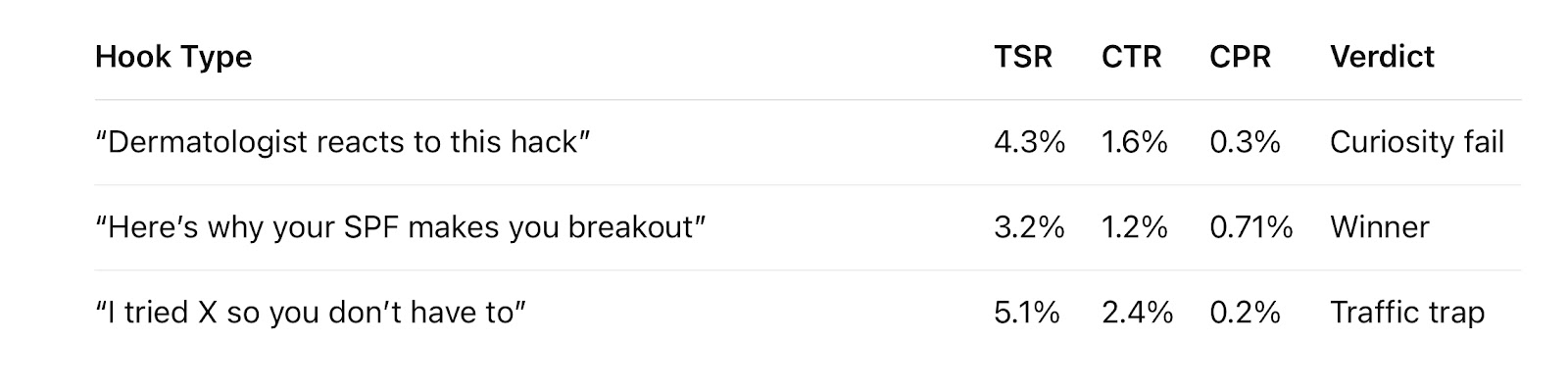Screen dimensions: 1568x390
Task: Click the 1.6% CTR value
Action: click(1135, 143)
